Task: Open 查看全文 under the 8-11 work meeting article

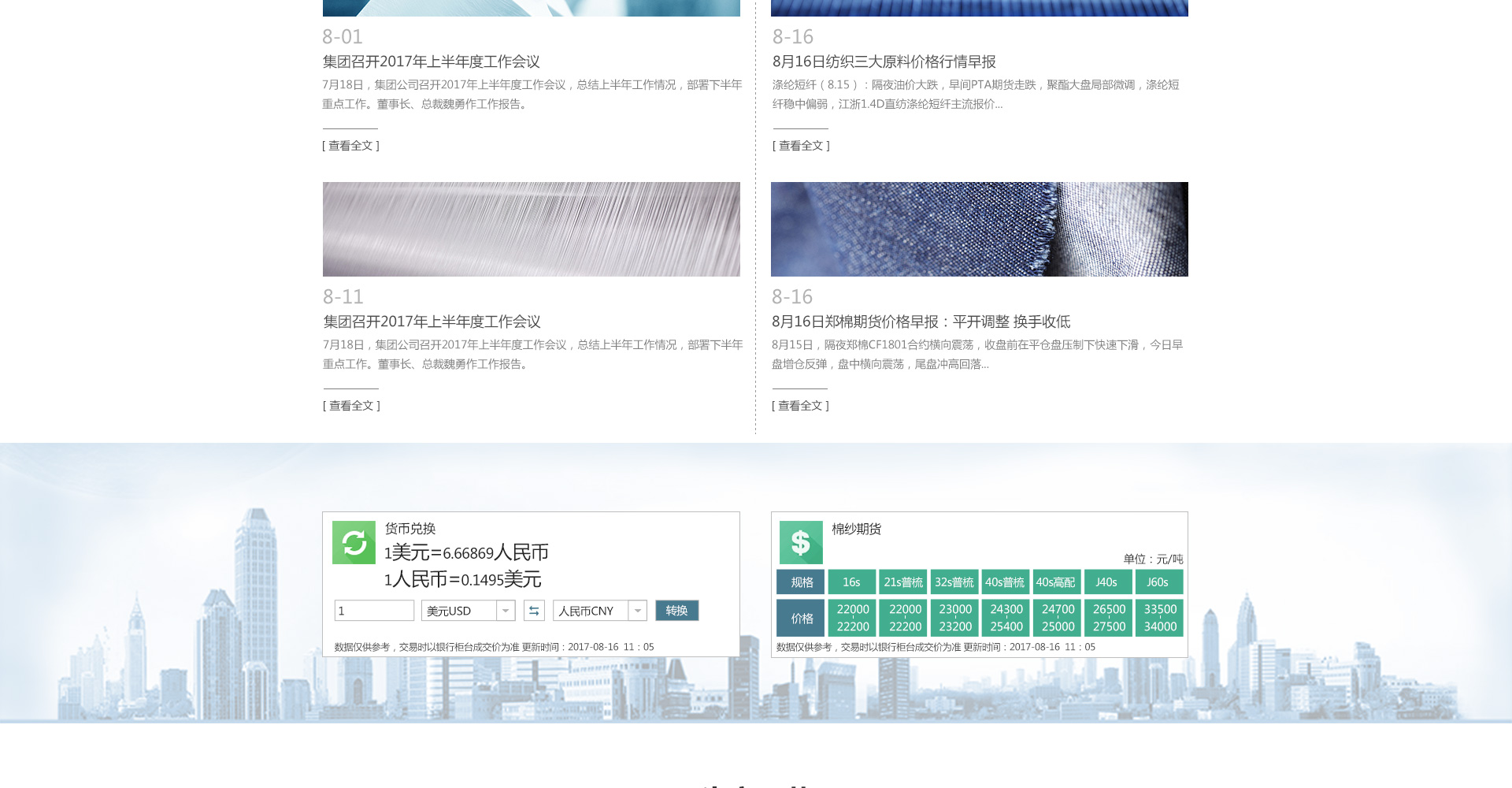Action: pyautogui.click(x=352, y=406)
